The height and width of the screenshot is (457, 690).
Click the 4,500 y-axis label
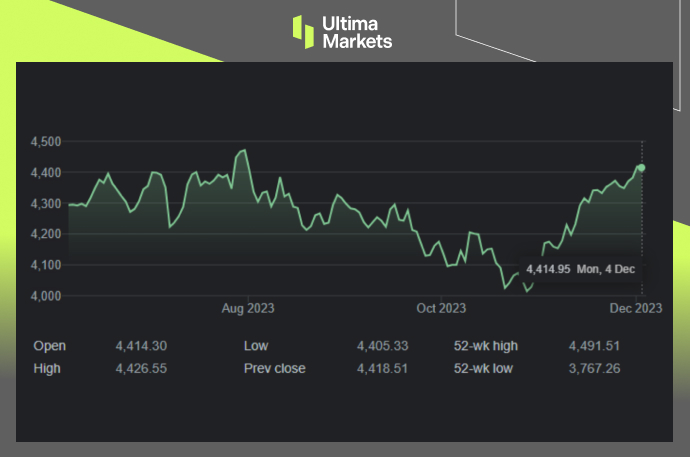pos(47,142)
